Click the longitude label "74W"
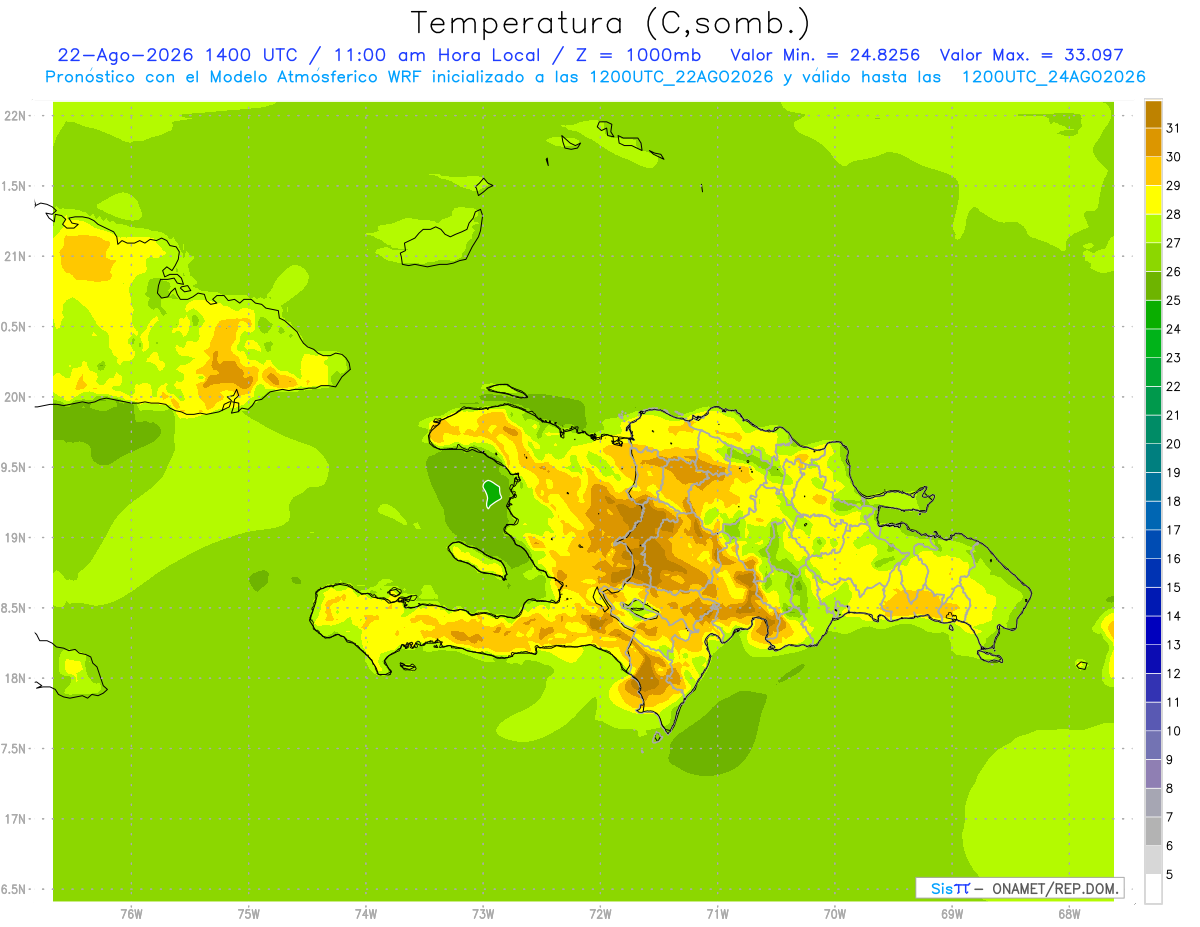The width and height of the screenshot is (1200, 927). [365, 914]
